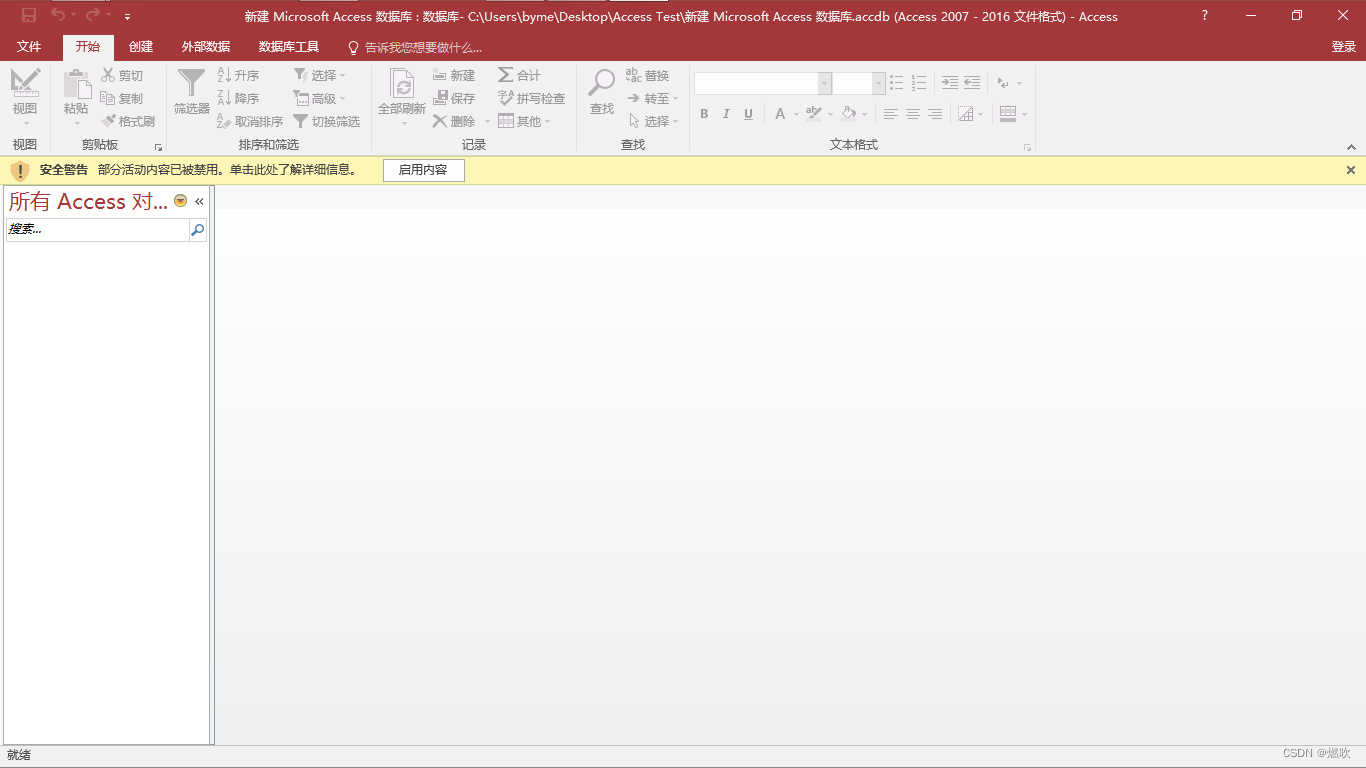Toggle italic formatting

point(726,114)
